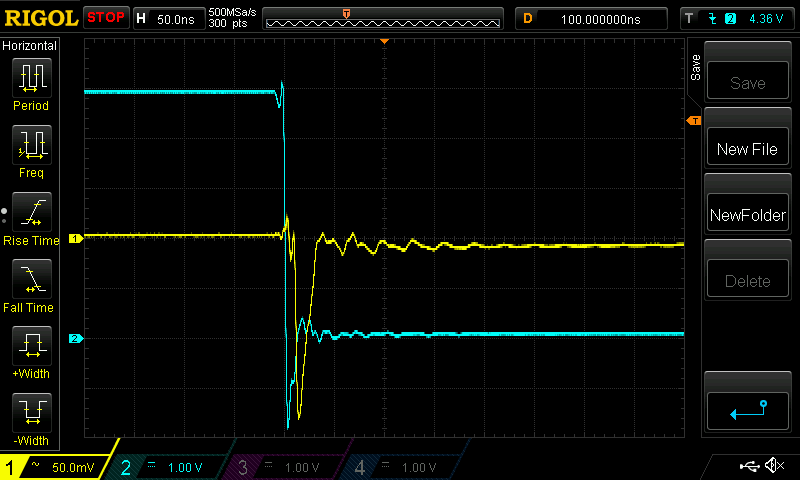Select the Rise Time measurement icon
800x480 pixels.
[x=32, y=212]
